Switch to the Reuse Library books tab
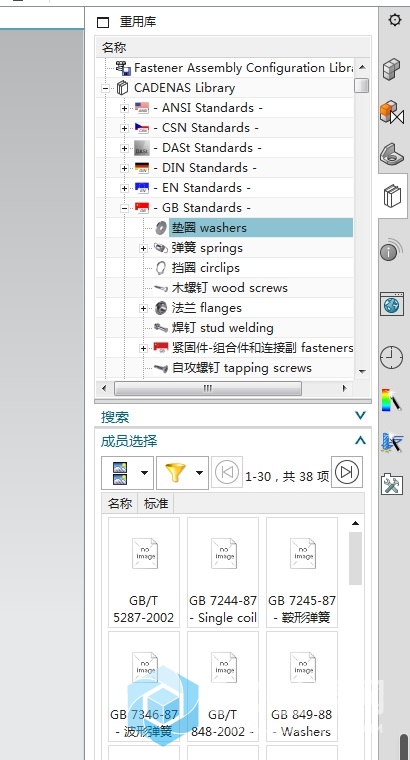The width and height of the screenshot is (410, 760). click(x=393, y=196)
